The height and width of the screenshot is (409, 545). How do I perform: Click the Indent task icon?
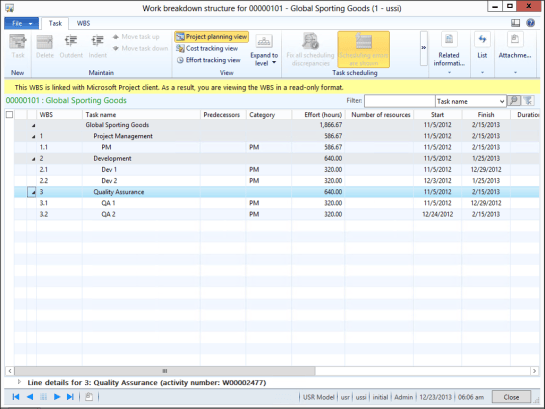click(97, 46)
